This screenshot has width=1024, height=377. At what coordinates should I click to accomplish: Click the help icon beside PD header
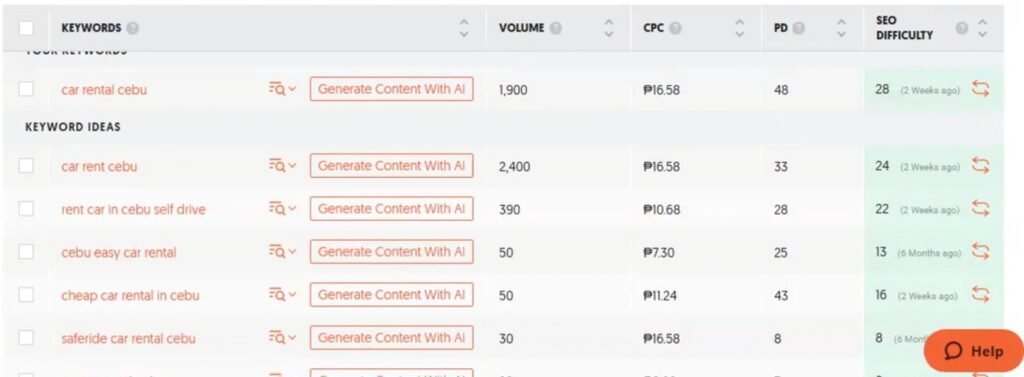tap(798, 28)
